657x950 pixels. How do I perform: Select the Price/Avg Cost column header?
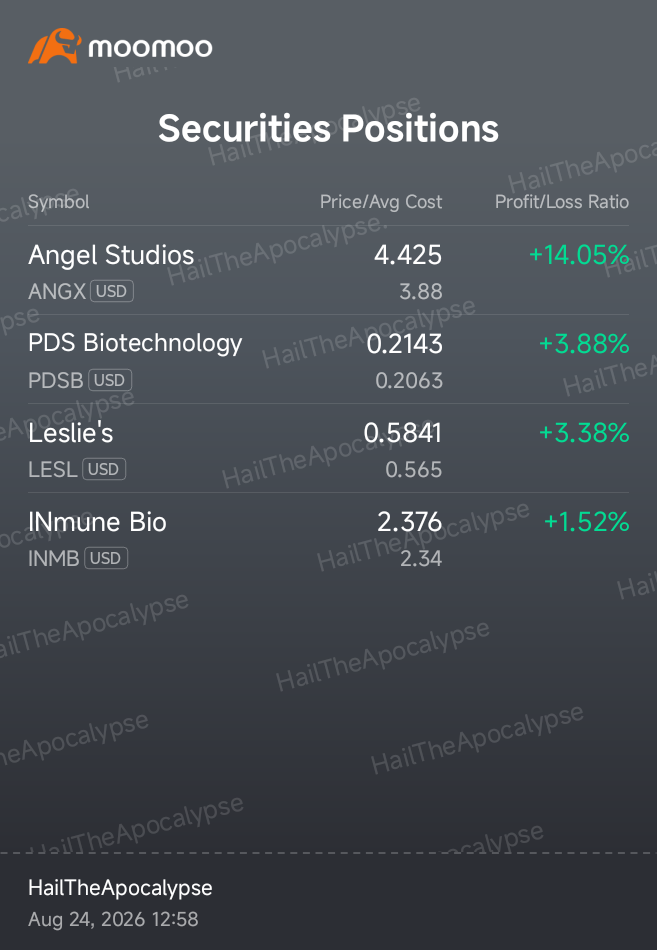tap(381, 202)
